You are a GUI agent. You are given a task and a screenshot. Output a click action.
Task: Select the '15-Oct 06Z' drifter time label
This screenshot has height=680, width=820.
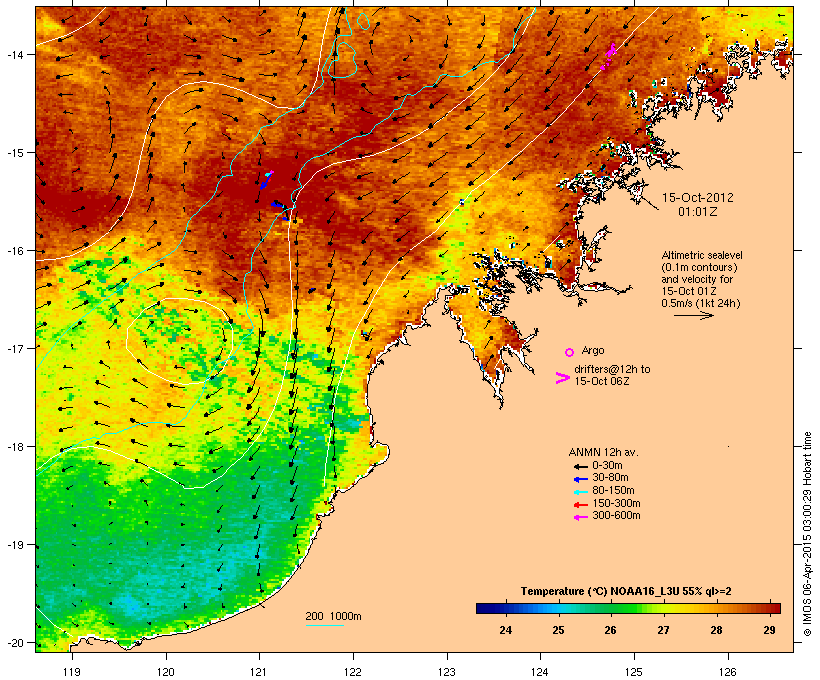click(x=602, y=381)
